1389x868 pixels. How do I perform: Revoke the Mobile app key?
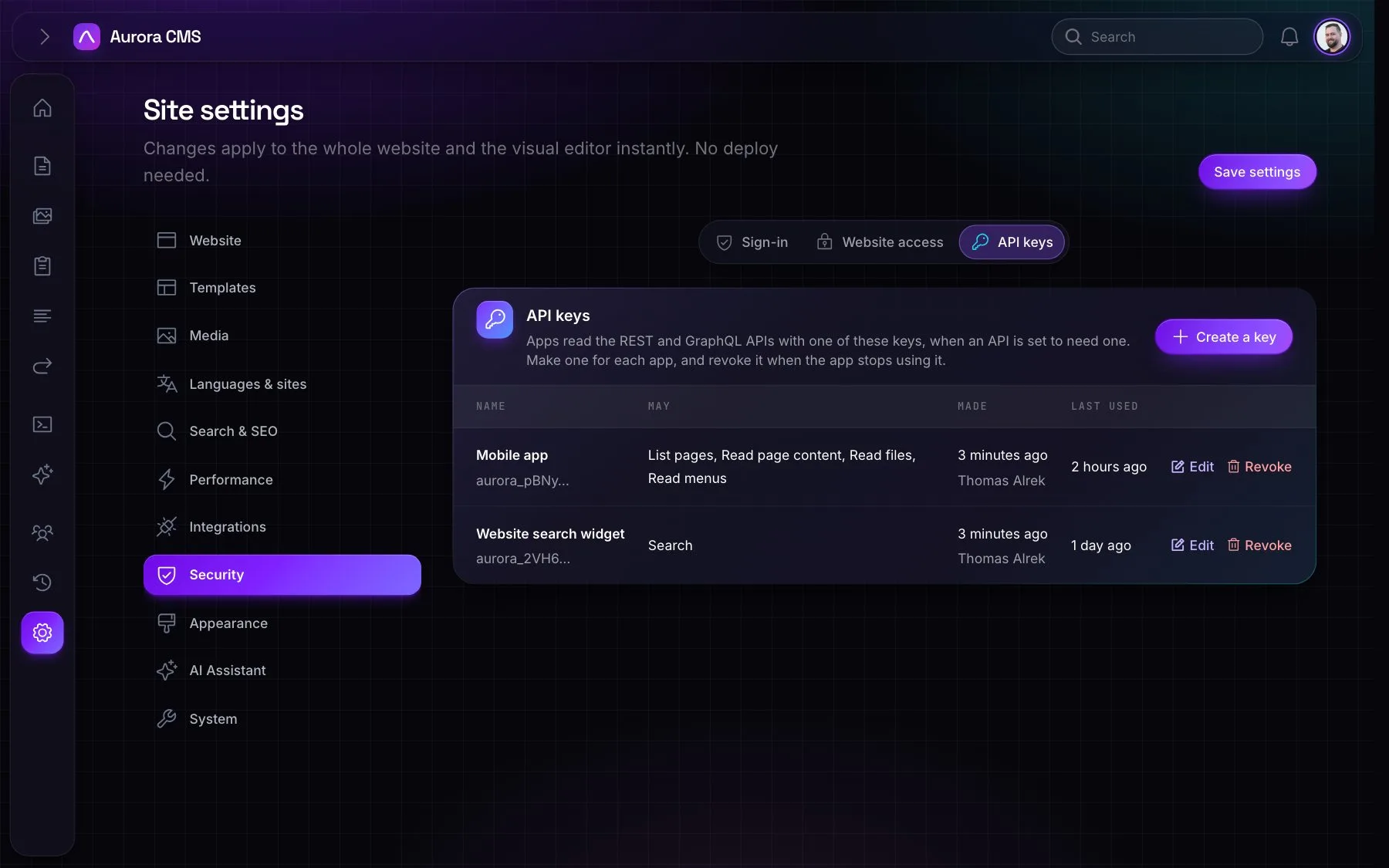point(1259,467)
